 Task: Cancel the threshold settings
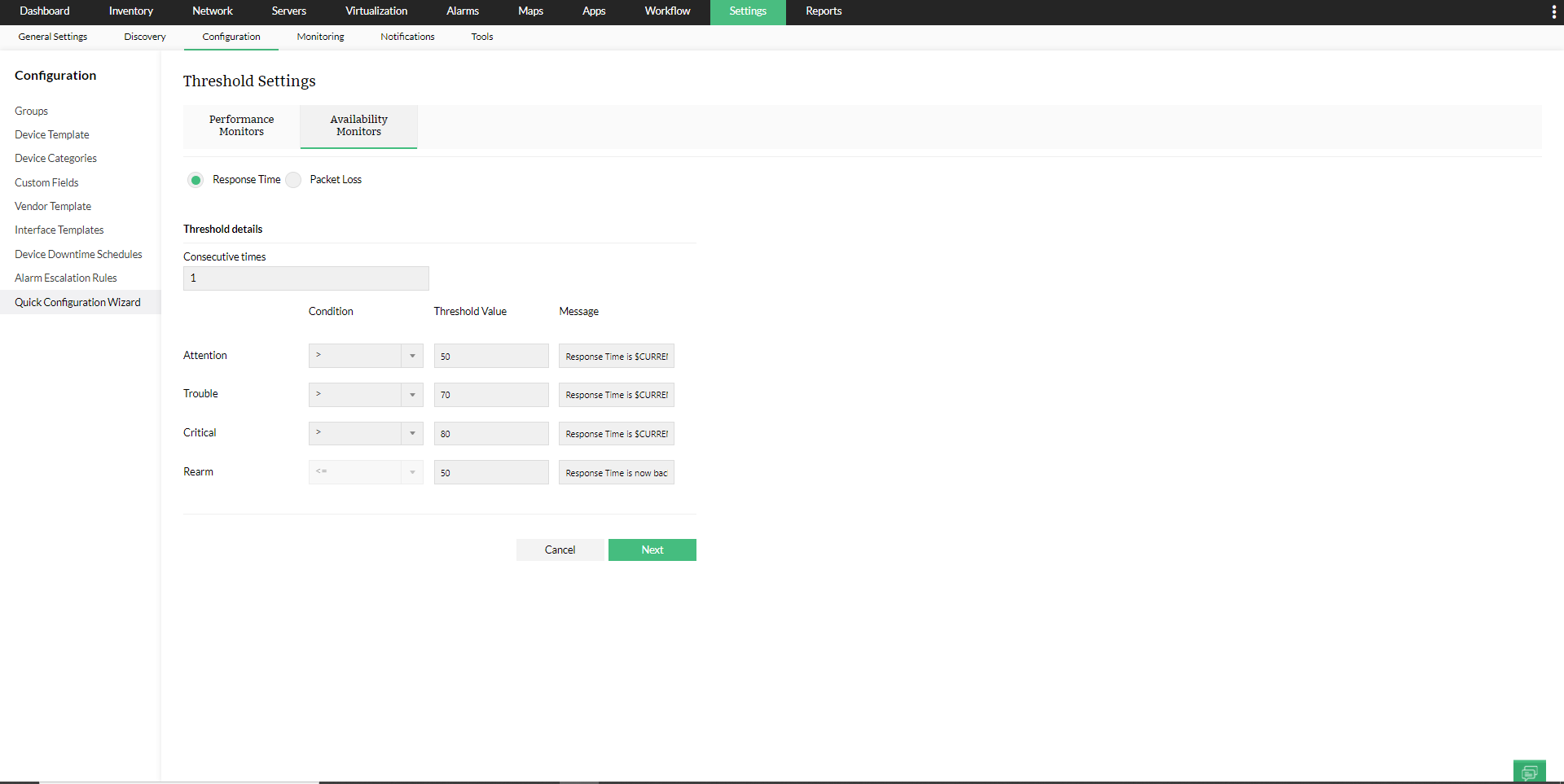tap(560, 550)
